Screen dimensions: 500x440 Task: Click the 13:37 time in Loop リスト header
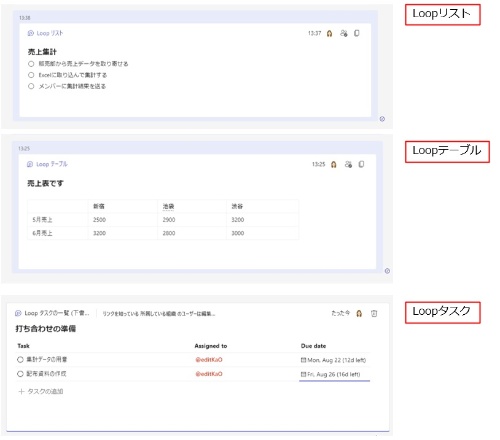tap(314, 33)
